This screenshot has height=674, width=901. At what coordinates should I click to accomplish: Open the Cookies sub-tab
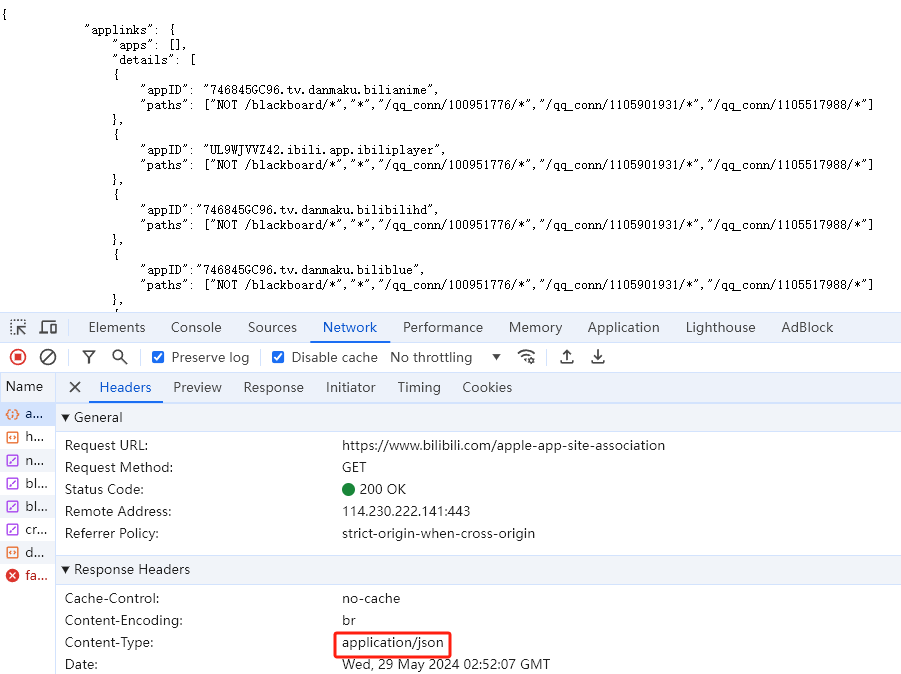tap(487, 387)
